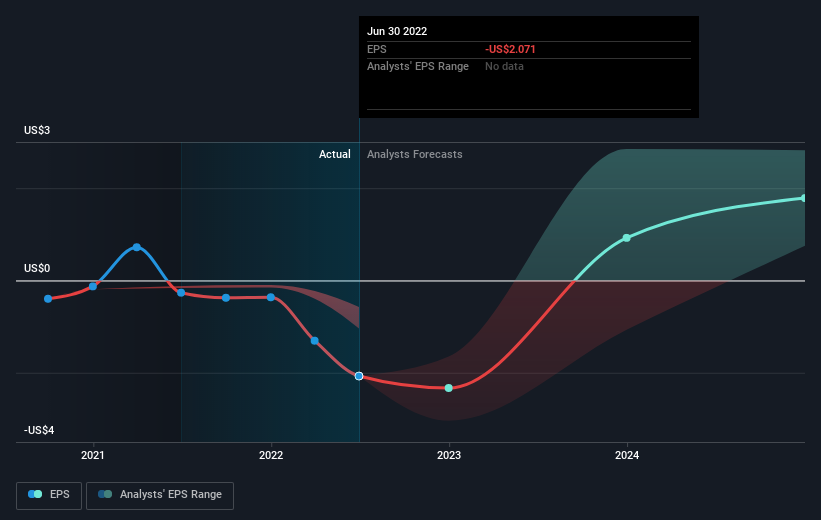Click the 2022 x-axis label

271,455
